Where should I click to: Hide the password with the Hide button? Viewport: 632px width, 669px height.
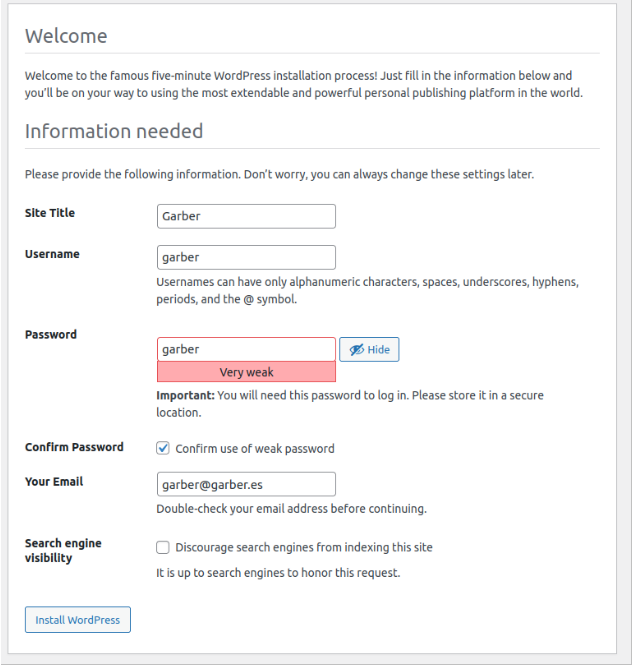coord(369,349)
